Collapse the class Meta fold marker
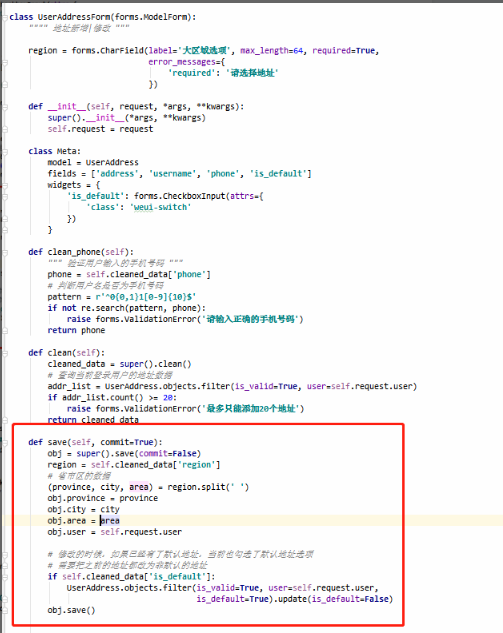This screenshot has width=503, height=633. [5, 152]
